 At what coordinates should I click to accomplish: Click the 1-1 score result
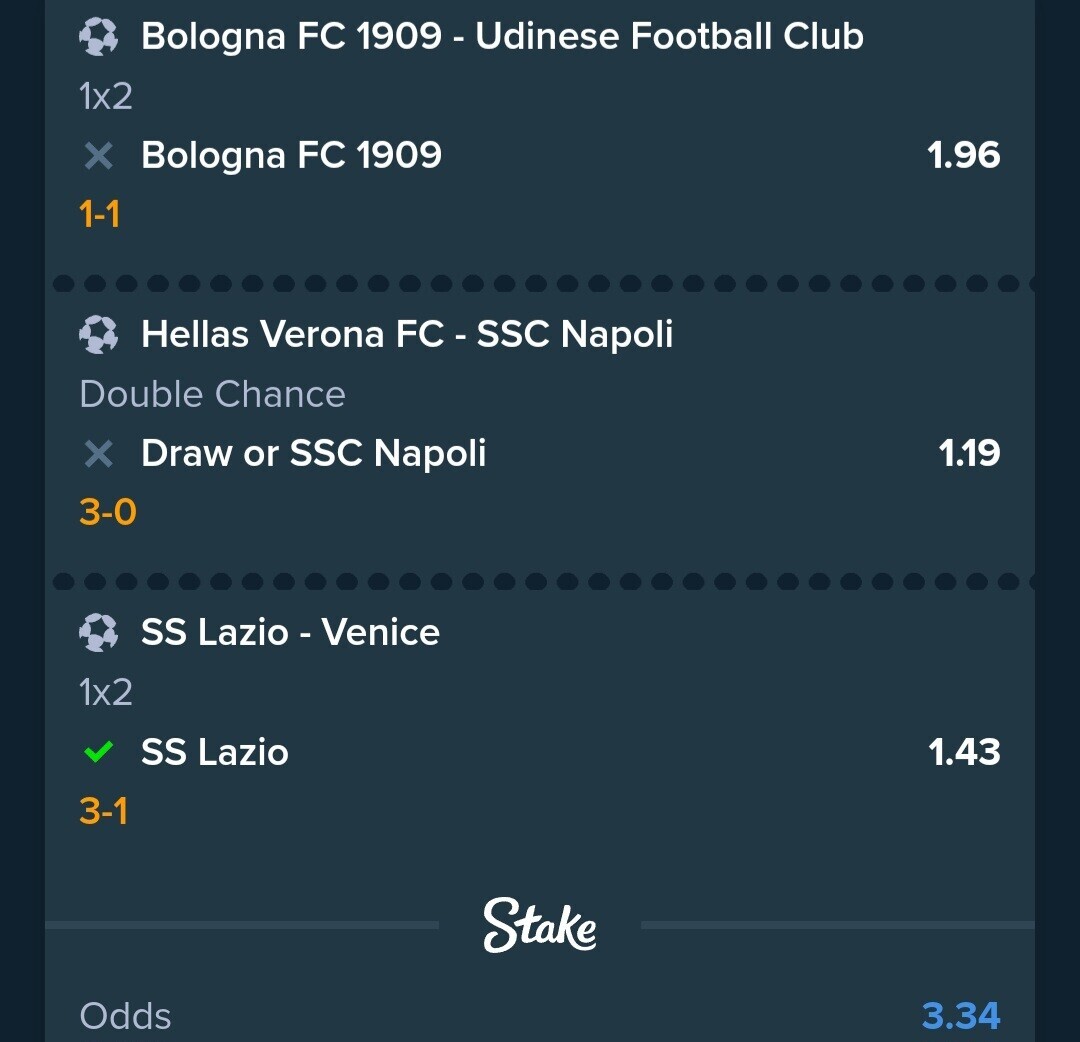pyautogui.click(x=100, y=214)
